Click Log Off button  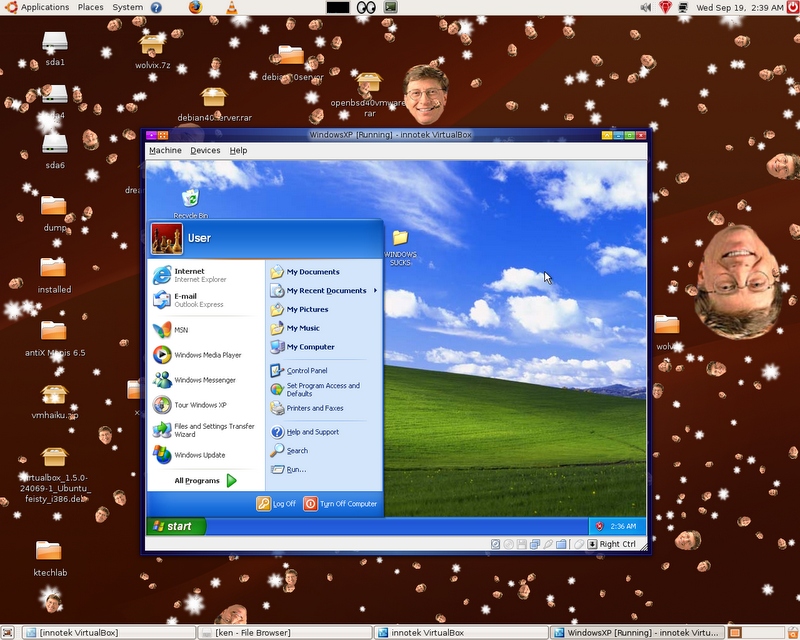pos(276,504)
